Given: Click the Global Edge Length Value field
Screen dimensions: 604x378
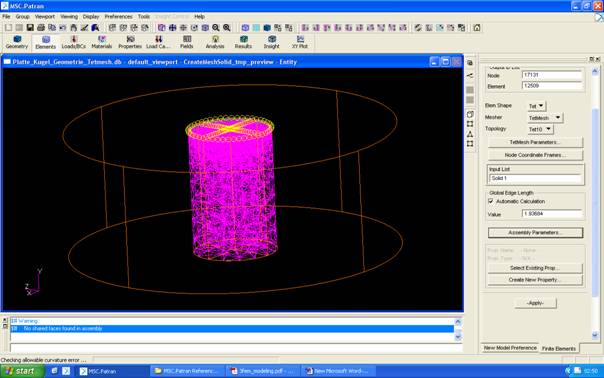Looking at the screenshot, I should (x=552, y=213).
